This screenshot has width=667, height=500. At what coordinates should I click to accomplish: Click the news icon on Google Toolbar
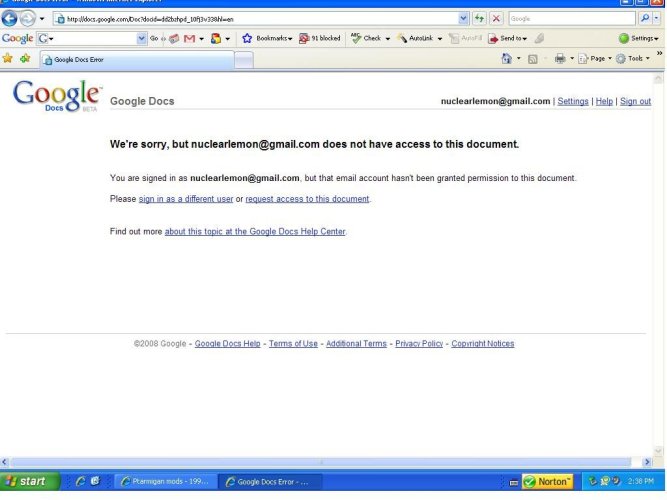pos(174,39)
